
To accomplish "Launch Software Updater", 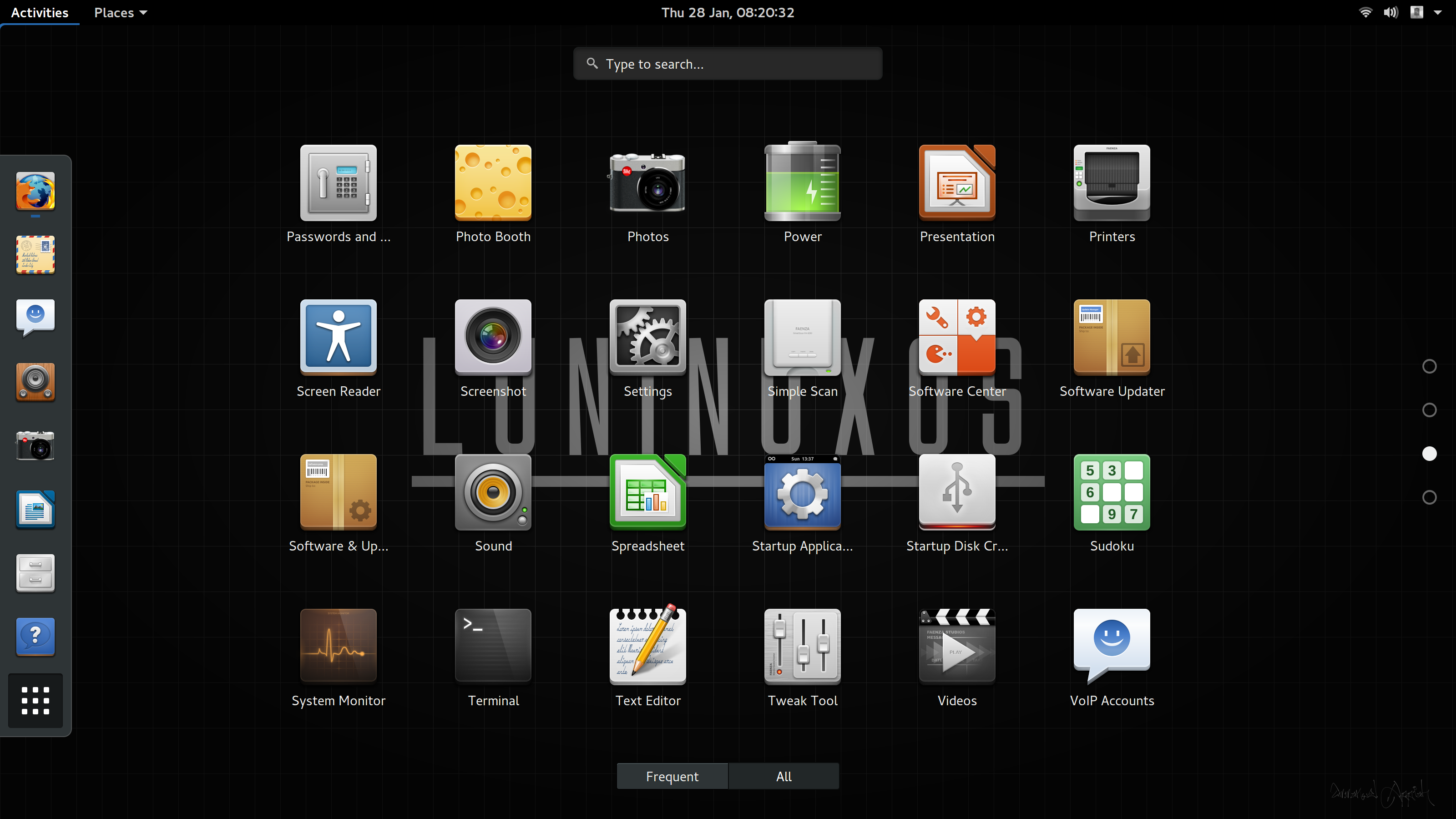I will click(x=1112, y=349).
